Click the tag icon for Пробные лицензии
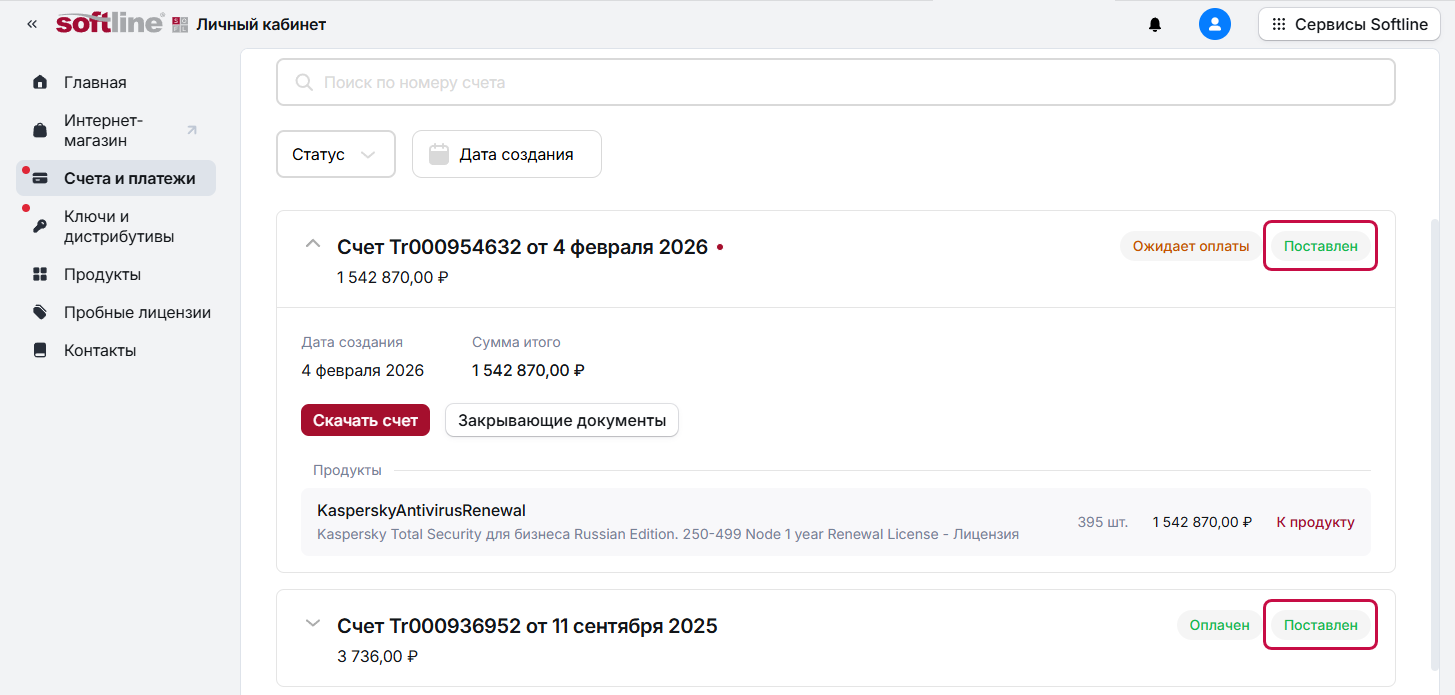Image resolution: width=1455 pixels, height=695 pixels. (40, 312)
